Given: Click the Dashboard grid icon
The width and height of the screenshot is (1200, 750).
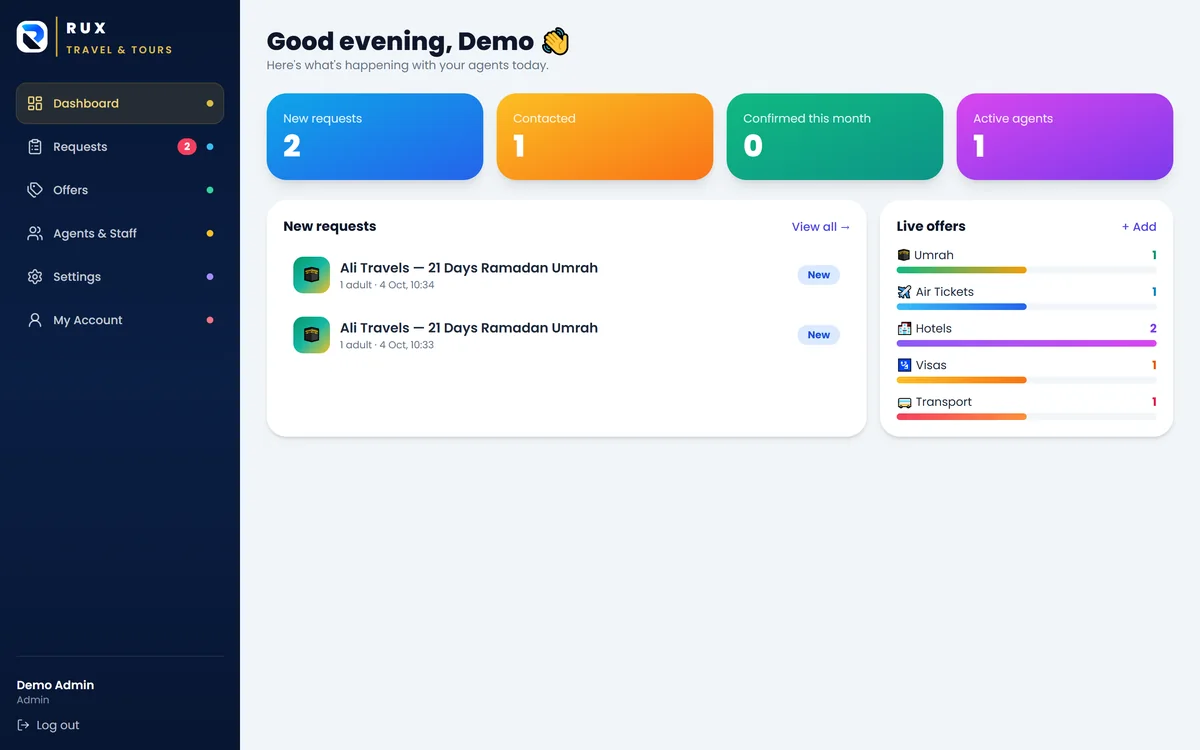Looking at the screenshot, I should tap(35, 103).
